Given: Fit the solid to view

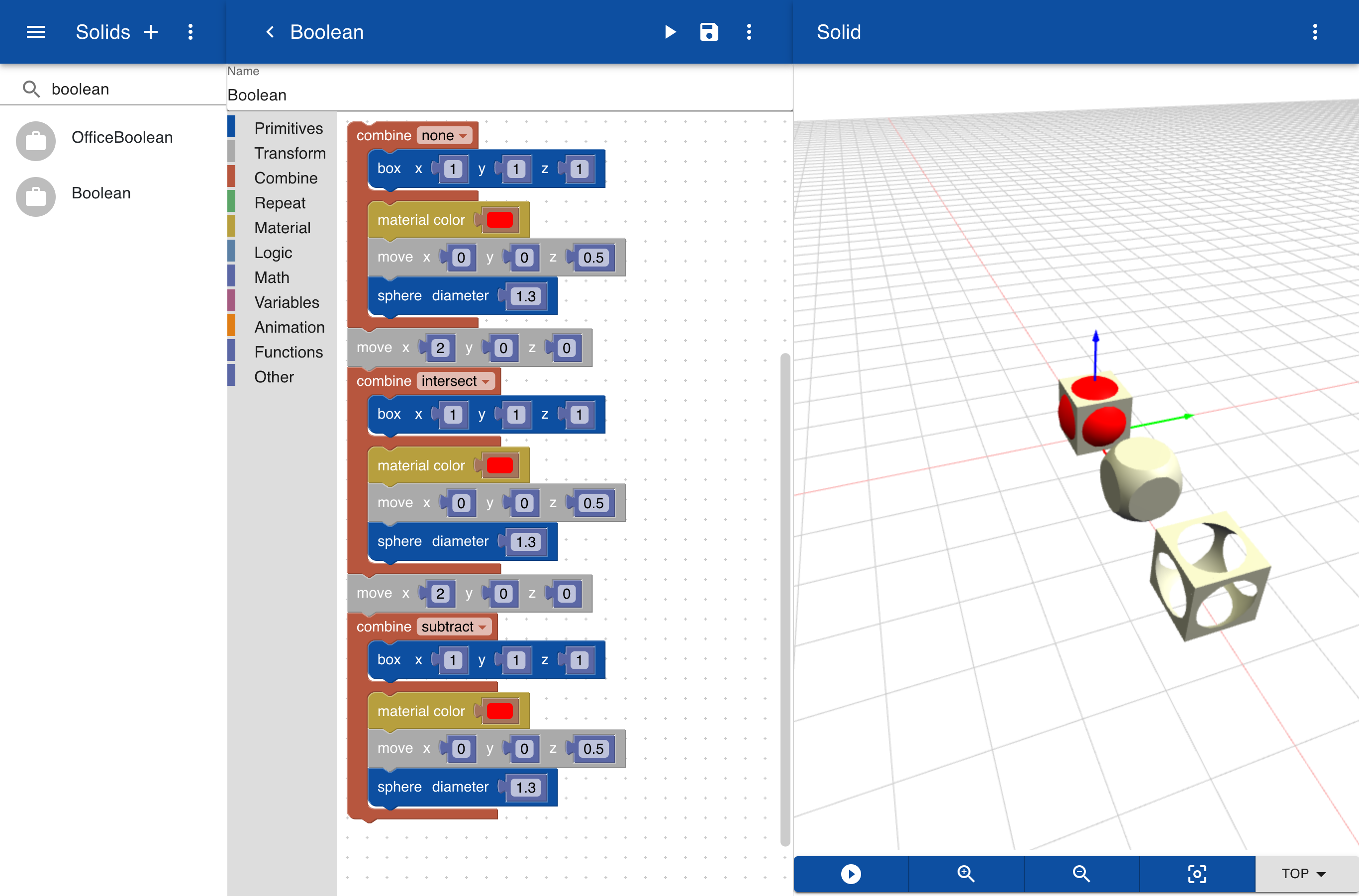Looking at the screenshot, I should [x=1197, y=873].
